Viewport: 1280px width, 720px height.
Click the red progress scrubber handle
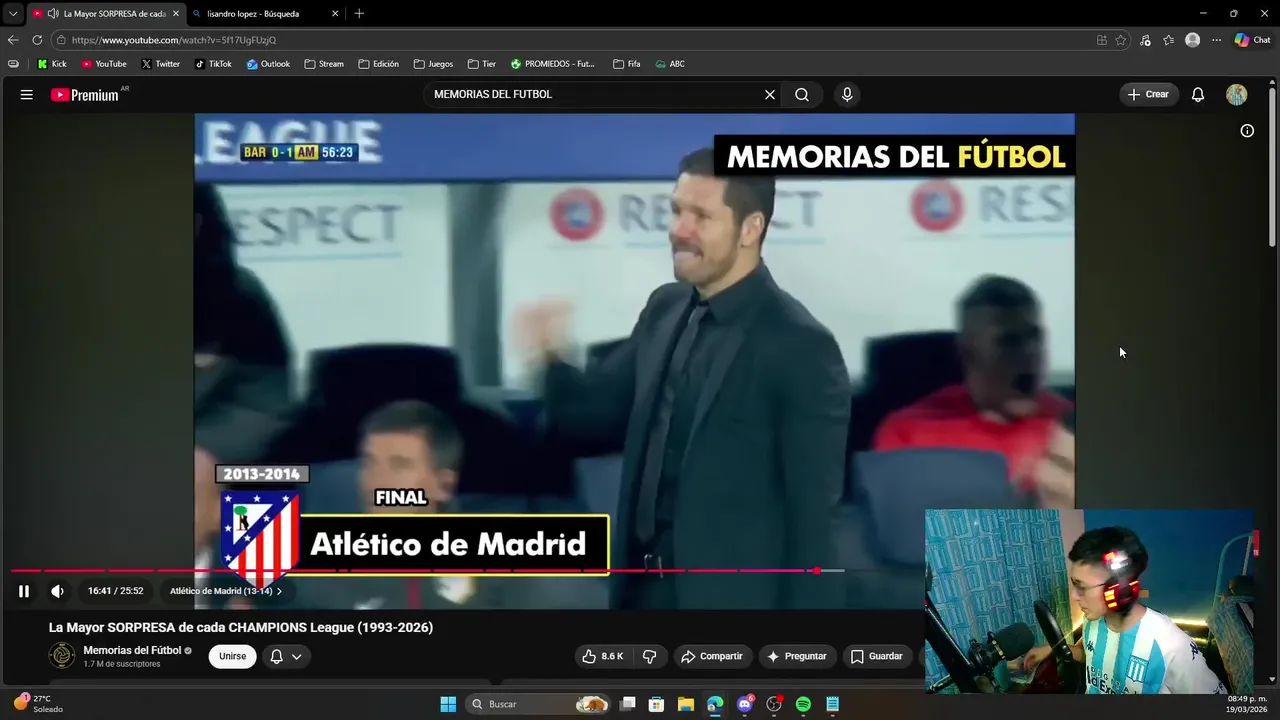coord(816,571)
